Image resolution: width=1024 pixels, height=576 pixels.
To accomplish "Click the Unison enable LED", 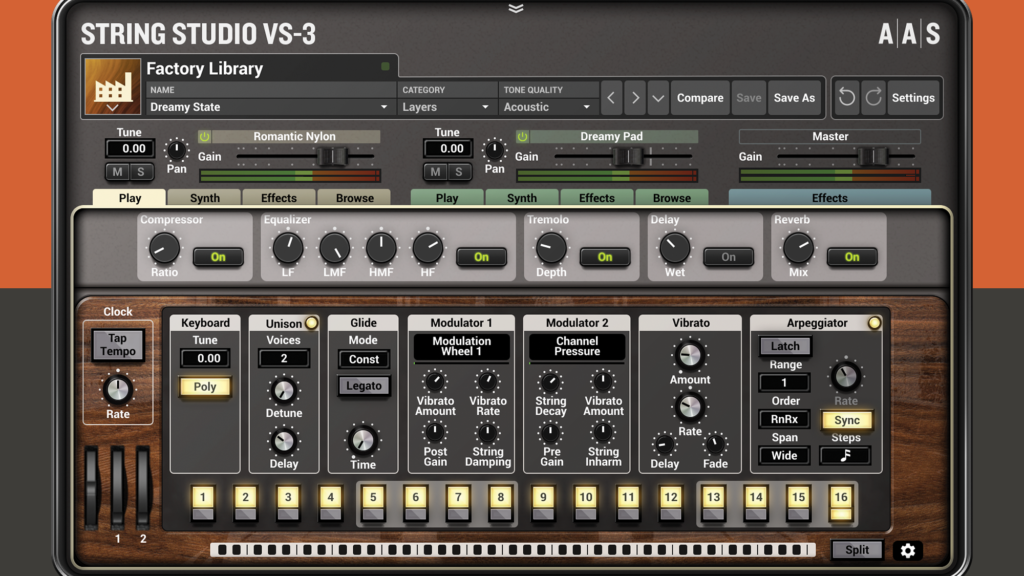I will 312,323.
